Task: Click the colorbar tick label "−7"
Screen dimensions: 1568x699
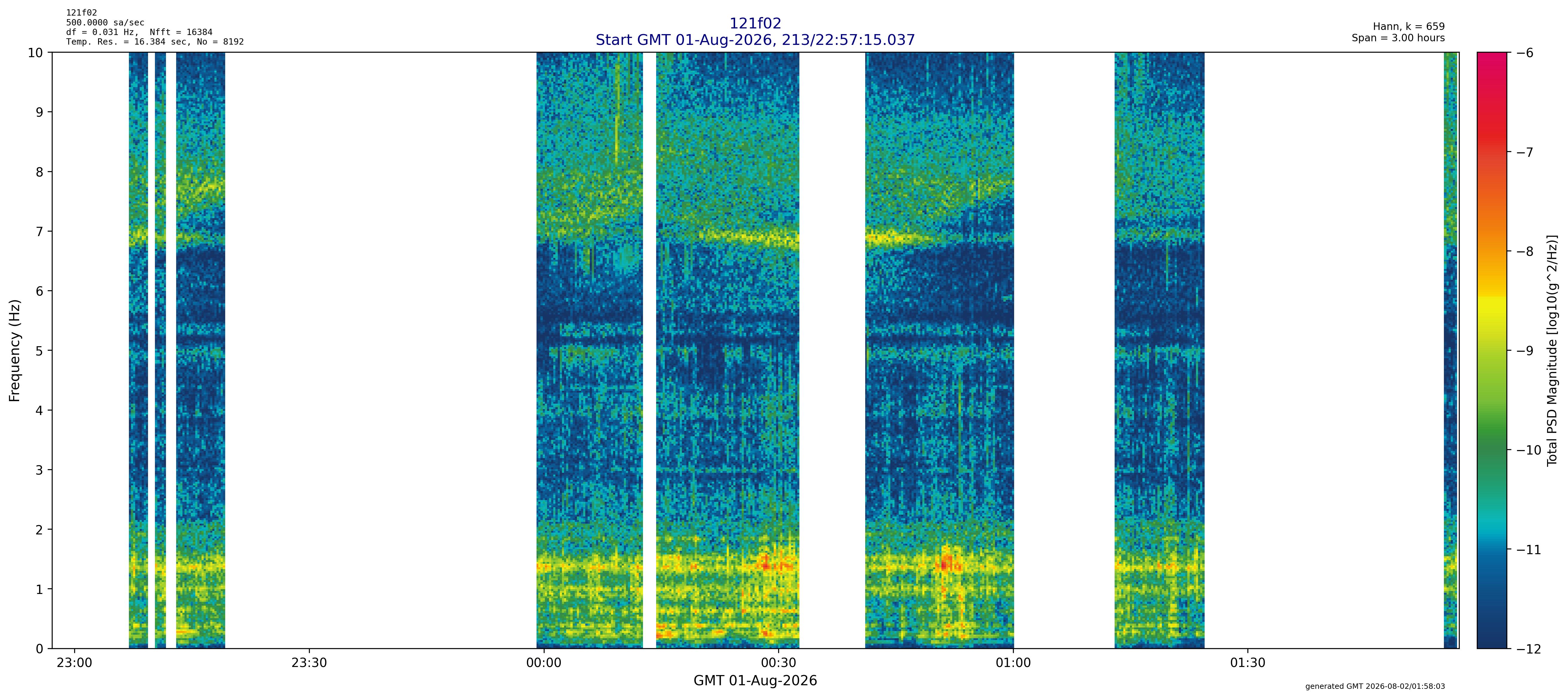Action: click(1524, 152)
